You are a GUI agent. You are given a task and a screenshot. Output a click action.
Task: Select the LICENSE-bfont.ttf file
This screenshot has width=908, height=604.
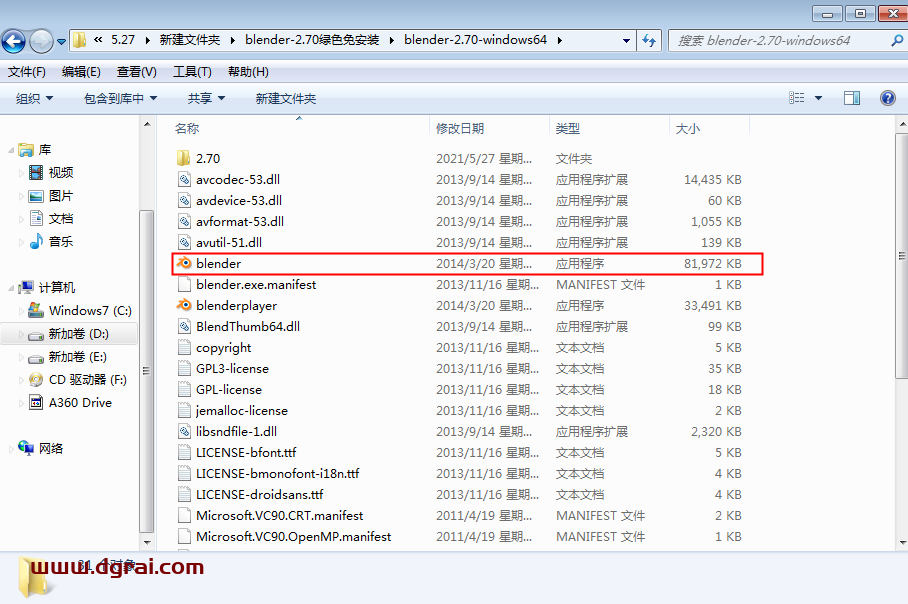coord(246,452)
